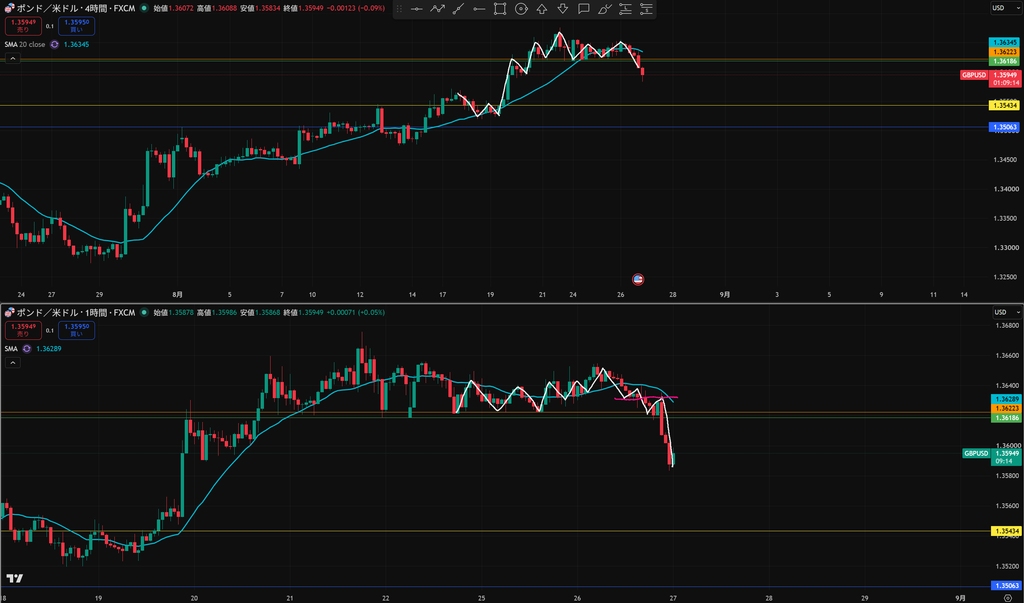Click yellow 1.35434 line label top chart
1024x603 pixels.
click(1004, 105)
